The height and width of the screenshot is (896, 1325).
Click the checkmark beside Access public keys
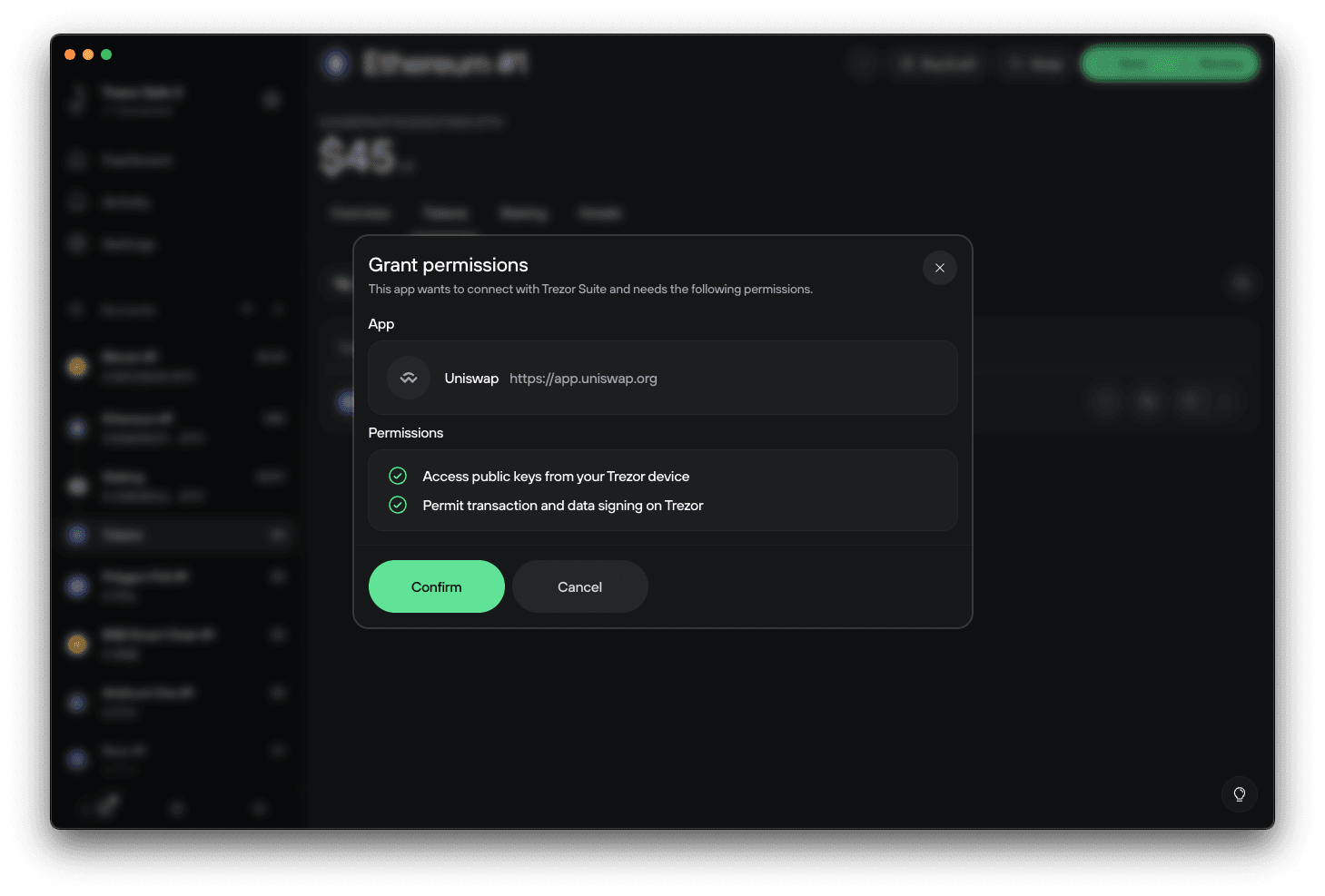[398, 476]
